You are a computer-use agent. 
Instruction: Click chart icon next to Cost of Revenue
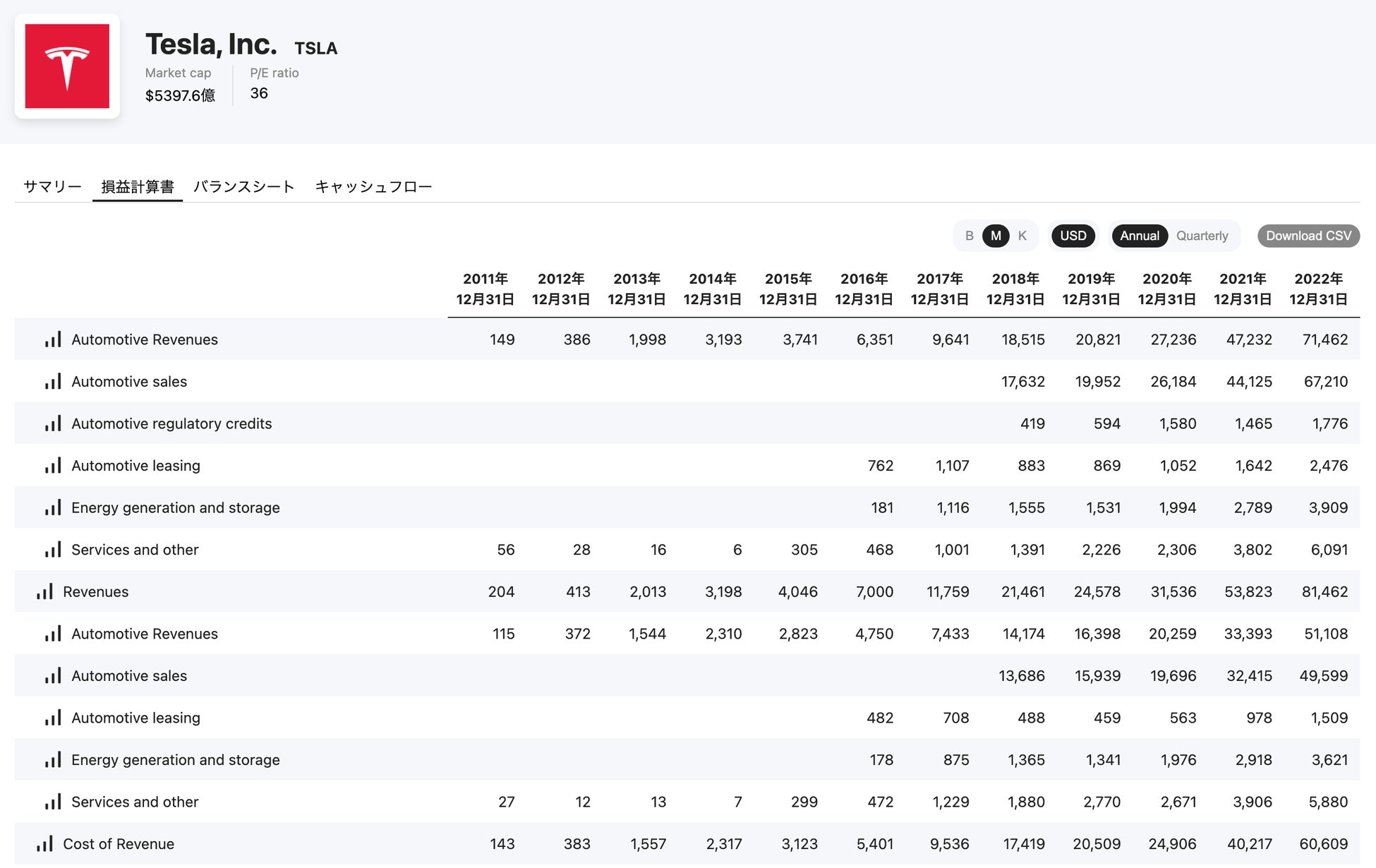[x=44, y=843]
